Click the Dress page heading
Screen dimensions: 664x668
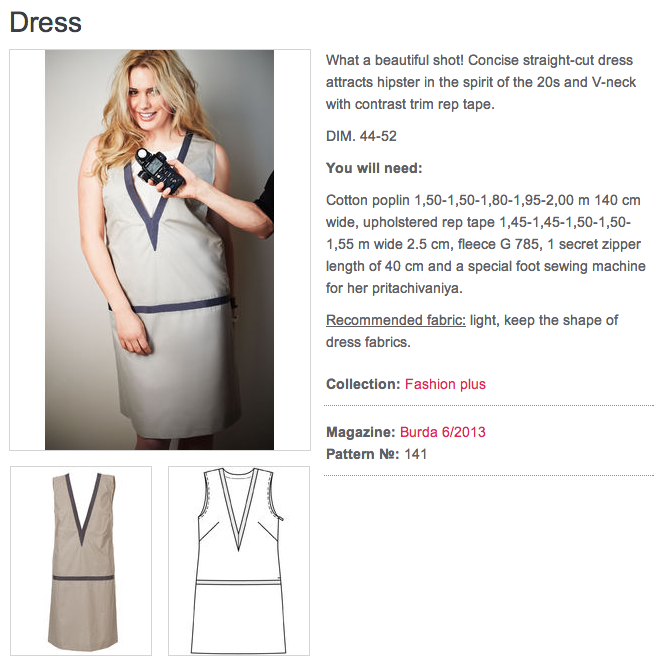point(46,22)
